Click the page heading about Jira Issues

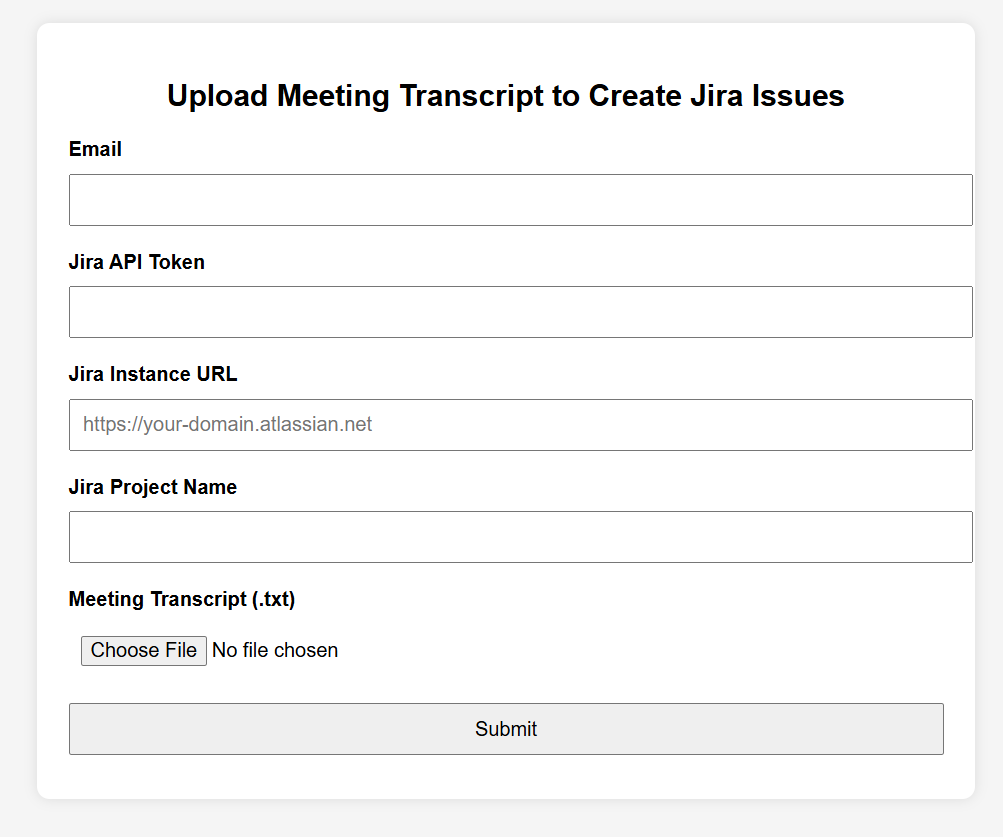(506, 96)
